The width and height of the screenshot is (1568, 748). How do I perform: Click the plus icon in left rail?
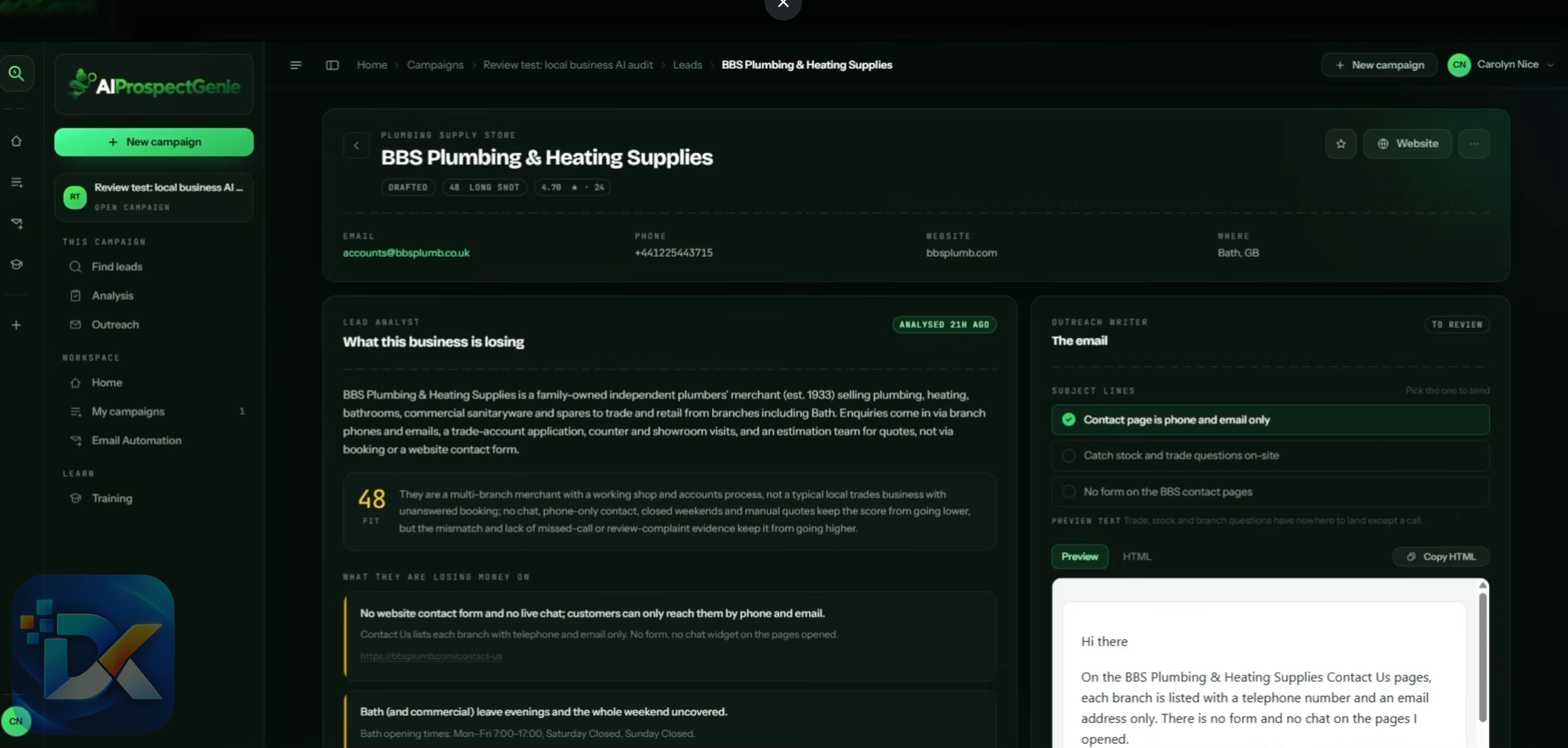(17, 325)
